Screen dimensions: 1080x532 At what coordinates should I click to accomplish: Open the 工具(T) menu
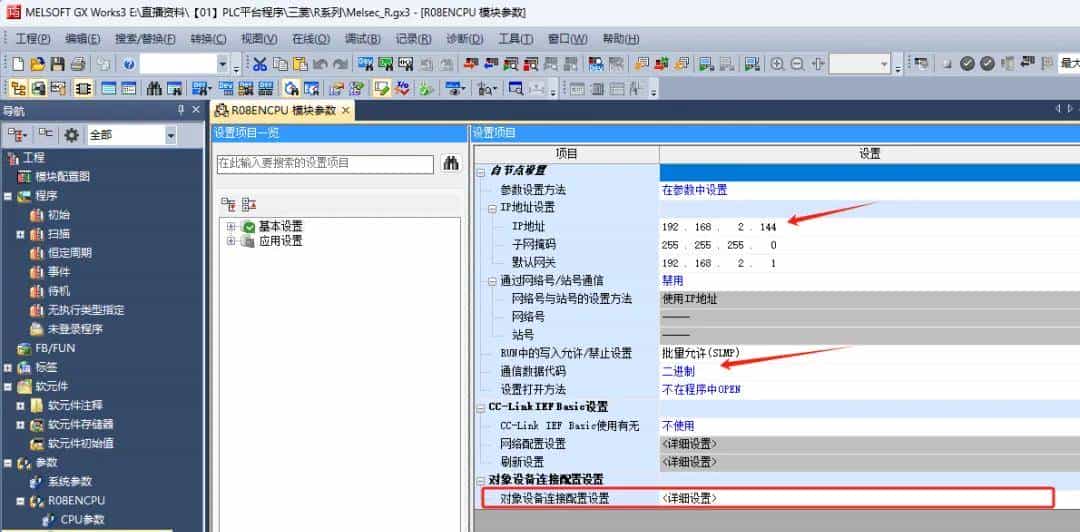tap(516, 39)
